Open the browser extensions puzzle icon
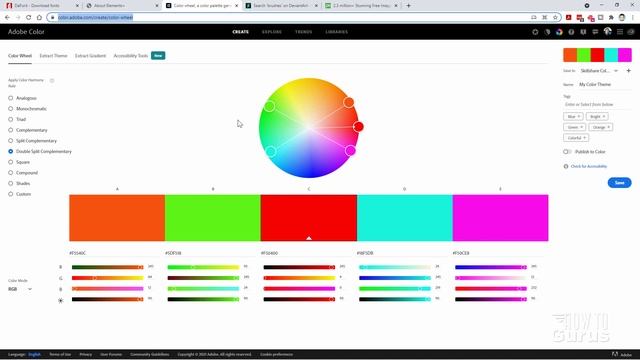Screen dimensions: 640x360 point(611,18)
